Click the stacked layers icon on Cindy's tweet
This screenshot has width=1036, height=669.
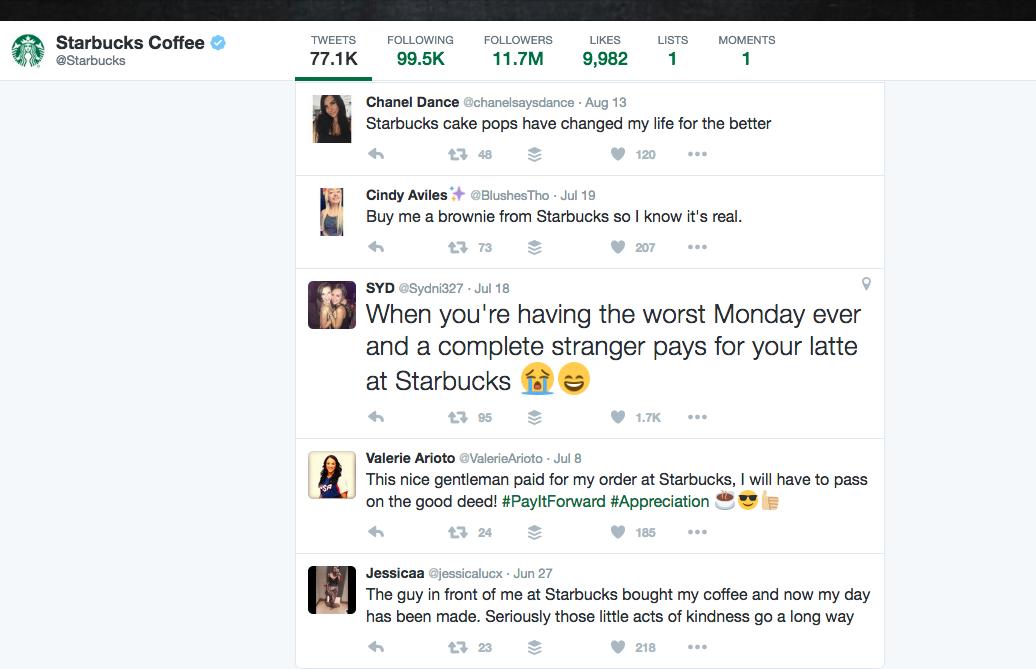pyautogui.click(x=535, y=247)
